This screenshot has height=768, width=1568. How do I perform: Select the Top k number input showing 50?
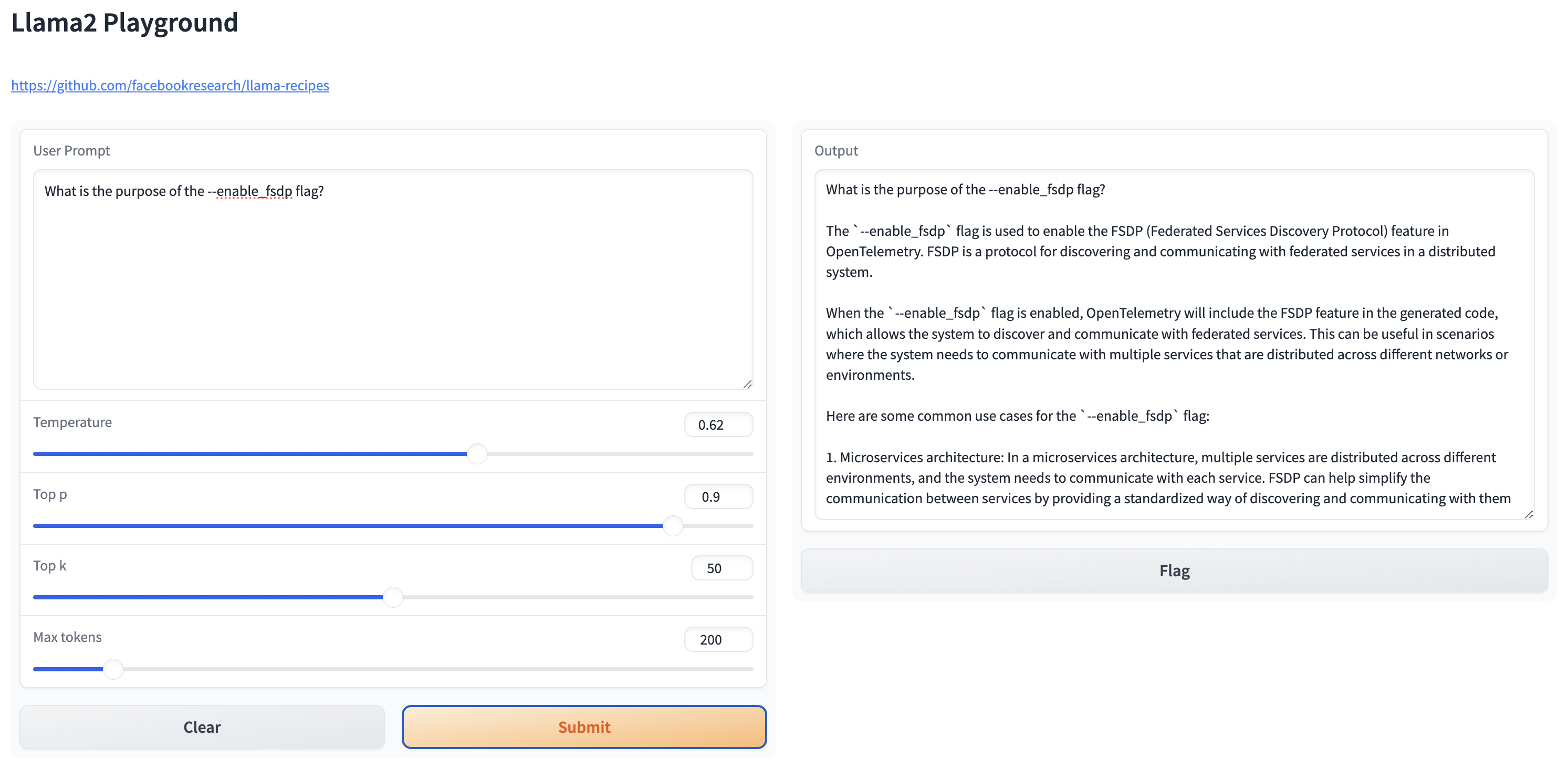coord(722,567)
